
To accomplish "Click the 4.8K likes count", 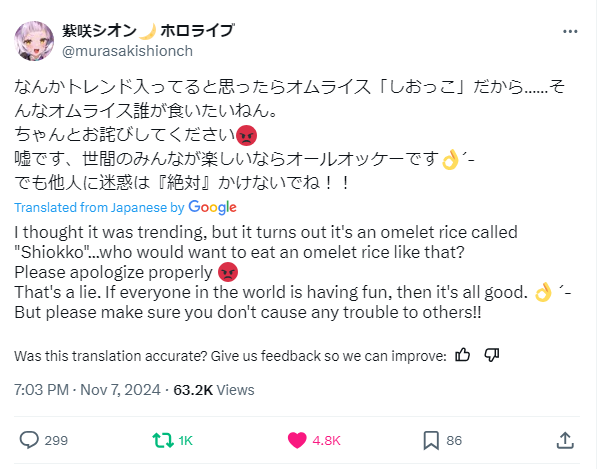I will pos(328,440).
